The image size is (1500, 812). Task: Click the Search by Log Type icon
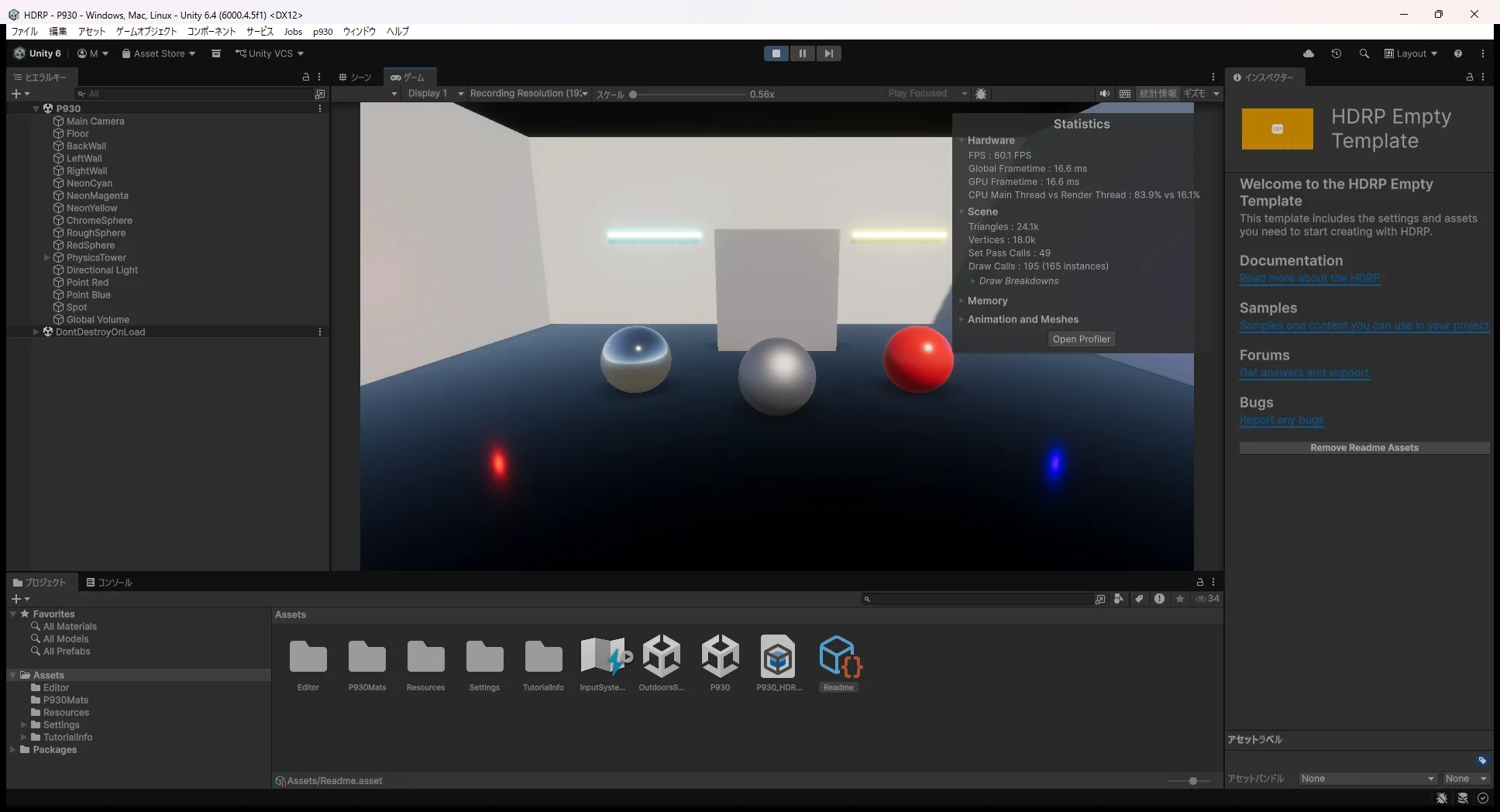[x=1159, y=599]
